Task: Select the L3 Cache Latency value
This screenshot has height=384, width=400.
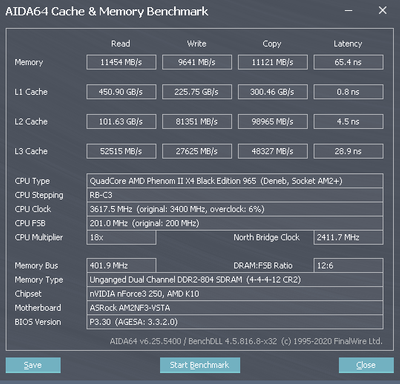Action: pos(348,151)
